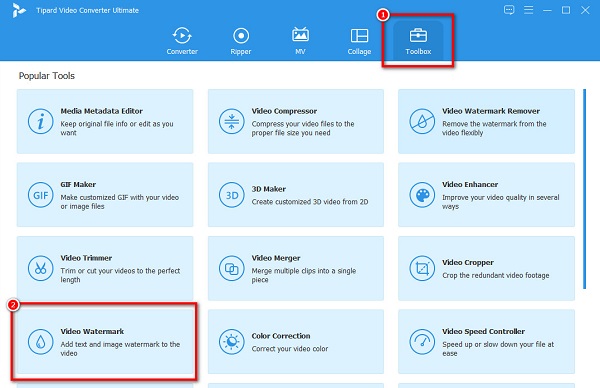Open the Converter tab
Image resolution: width=600 pixels, height=388 pixels.
182,41
